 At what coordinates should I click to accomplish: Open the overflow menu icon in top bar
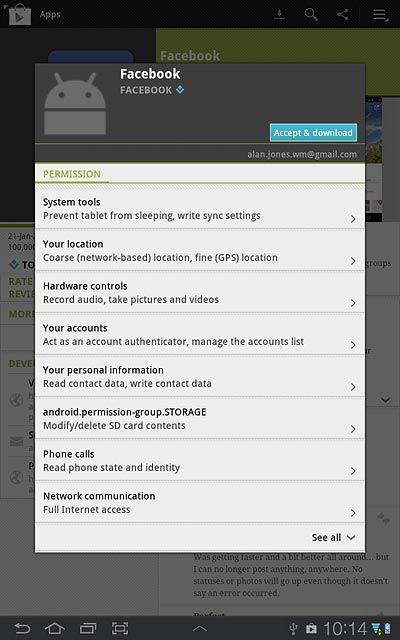(x=380, y=15)
